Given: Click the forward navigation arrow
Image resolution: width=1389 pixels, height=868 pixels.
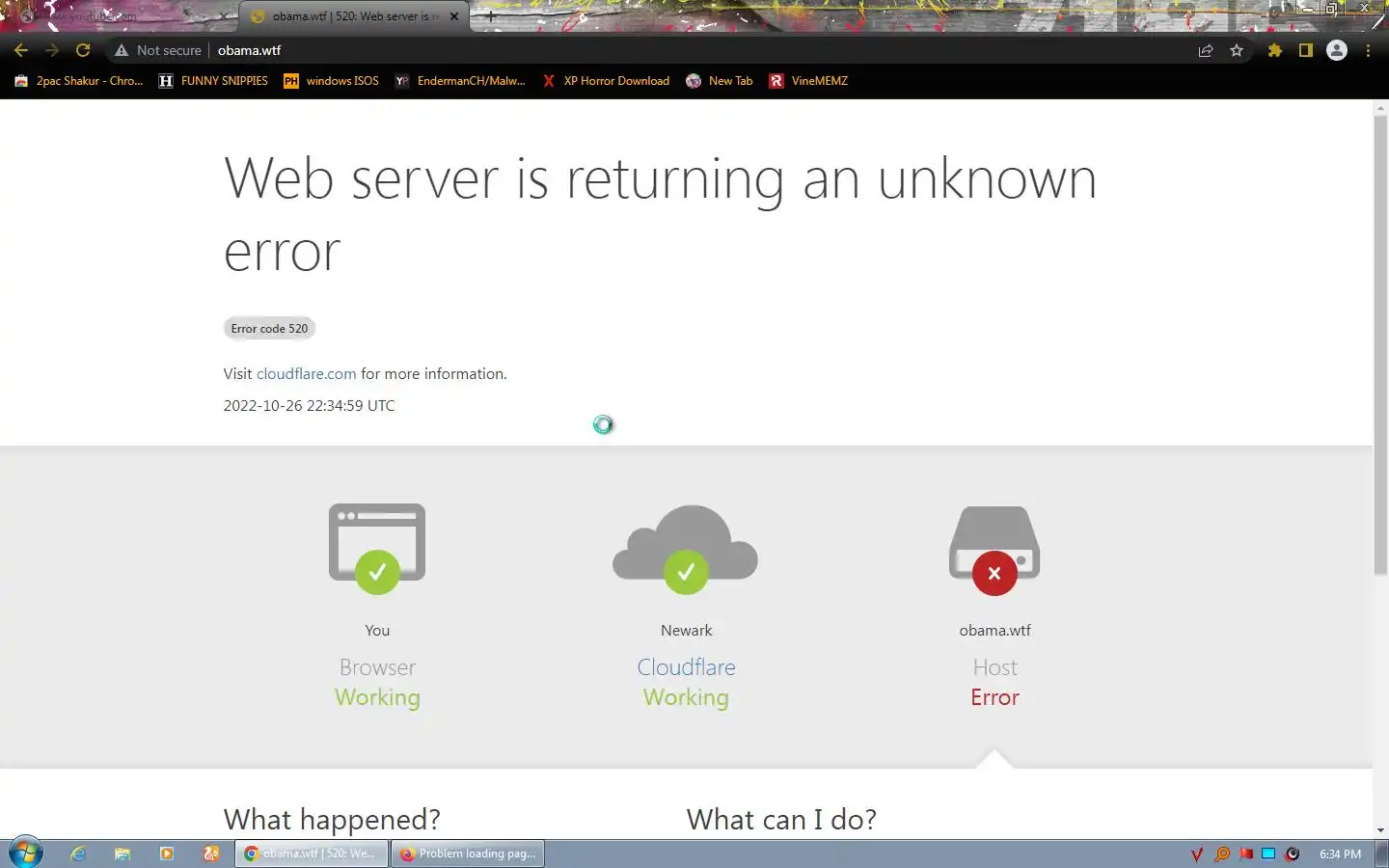Looking at the screenshot, I should pos(52,50).
